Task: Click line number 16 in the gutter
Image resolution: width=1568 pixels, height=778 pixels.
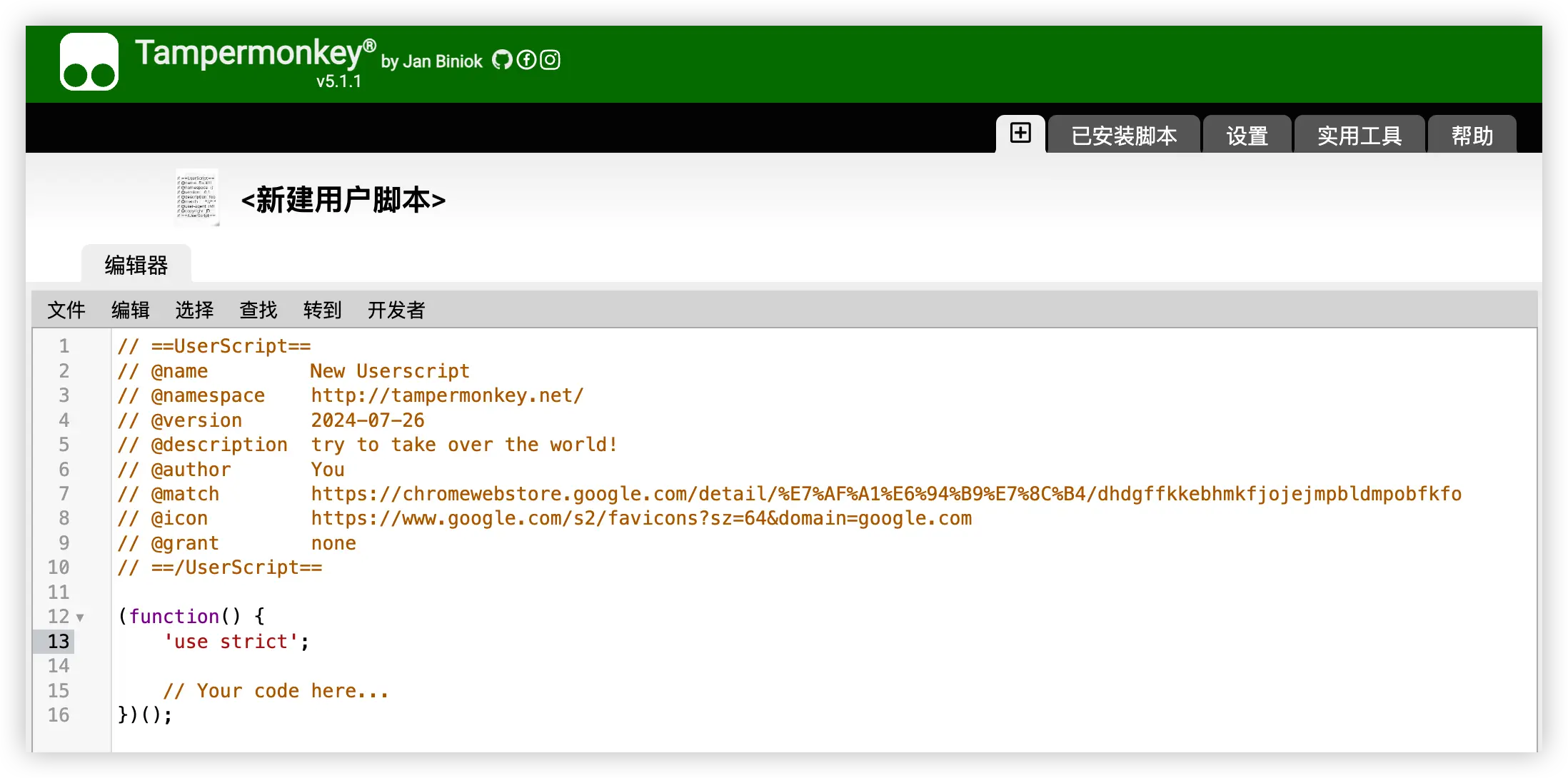Action: point(59,715)
